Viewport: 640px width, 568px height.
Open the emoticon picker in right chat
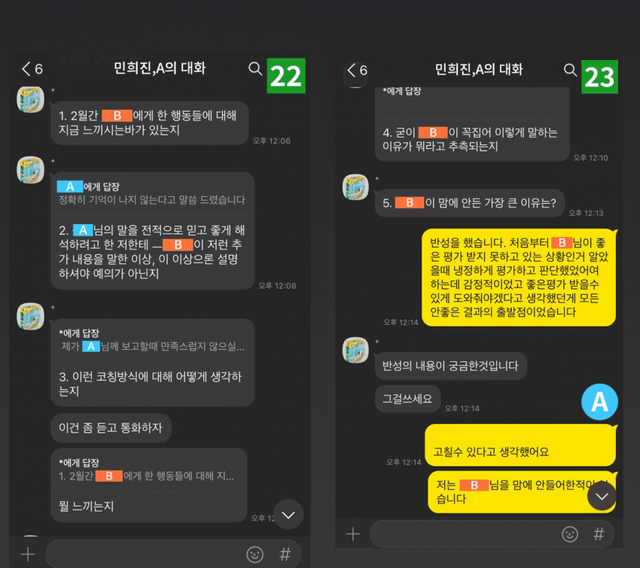click(570, 534)
